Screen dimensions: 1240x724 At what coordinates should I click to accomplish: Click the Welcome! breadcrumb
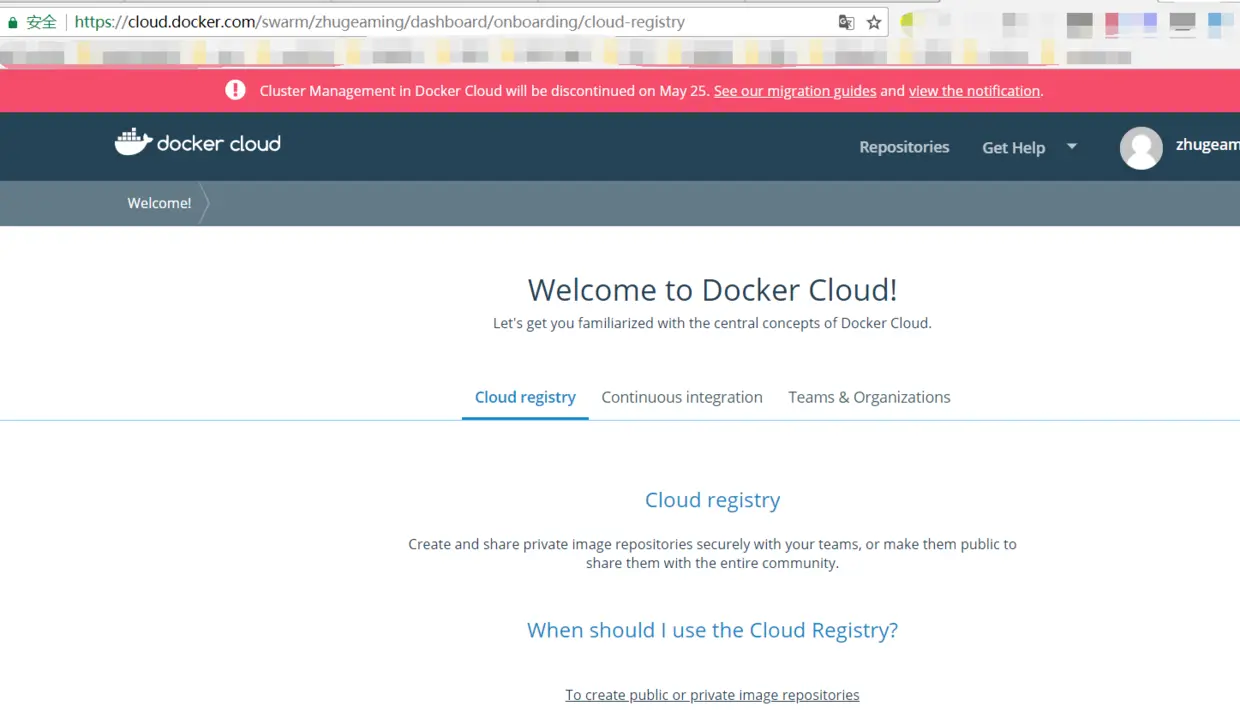click(x=159, y=203)
